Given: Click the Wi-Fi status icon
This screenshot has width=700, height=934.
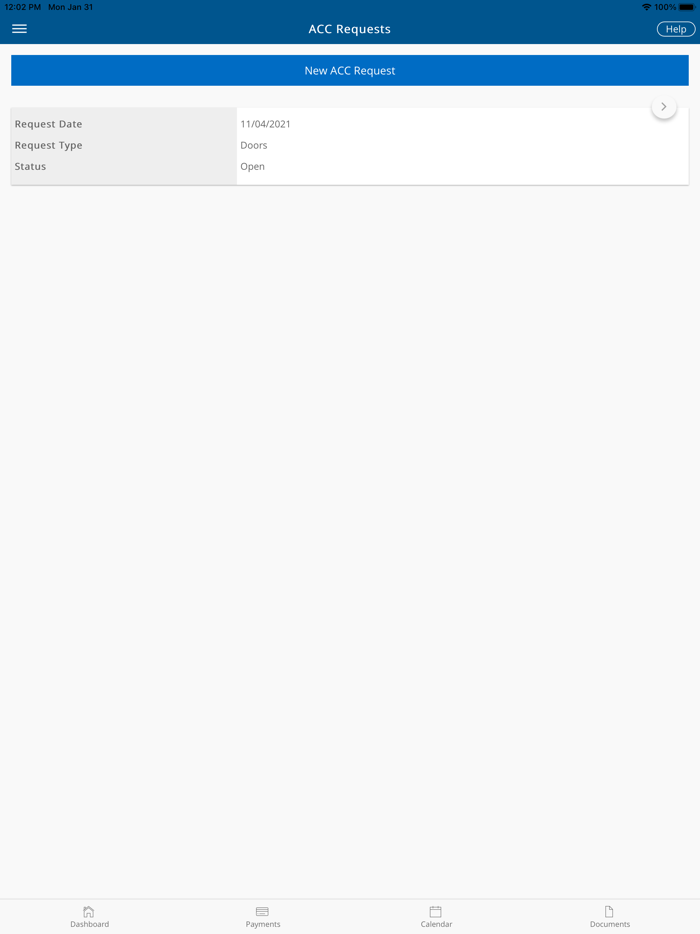Looking at the screenshot, I should pos(646,7).
